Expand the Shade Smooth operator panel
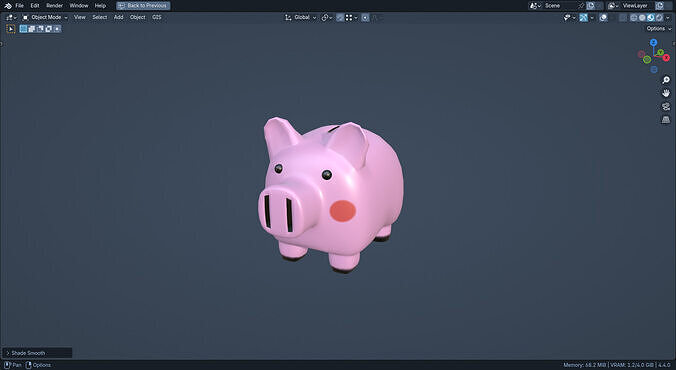This screenshot has height=370, width=676. pos(37,353)
